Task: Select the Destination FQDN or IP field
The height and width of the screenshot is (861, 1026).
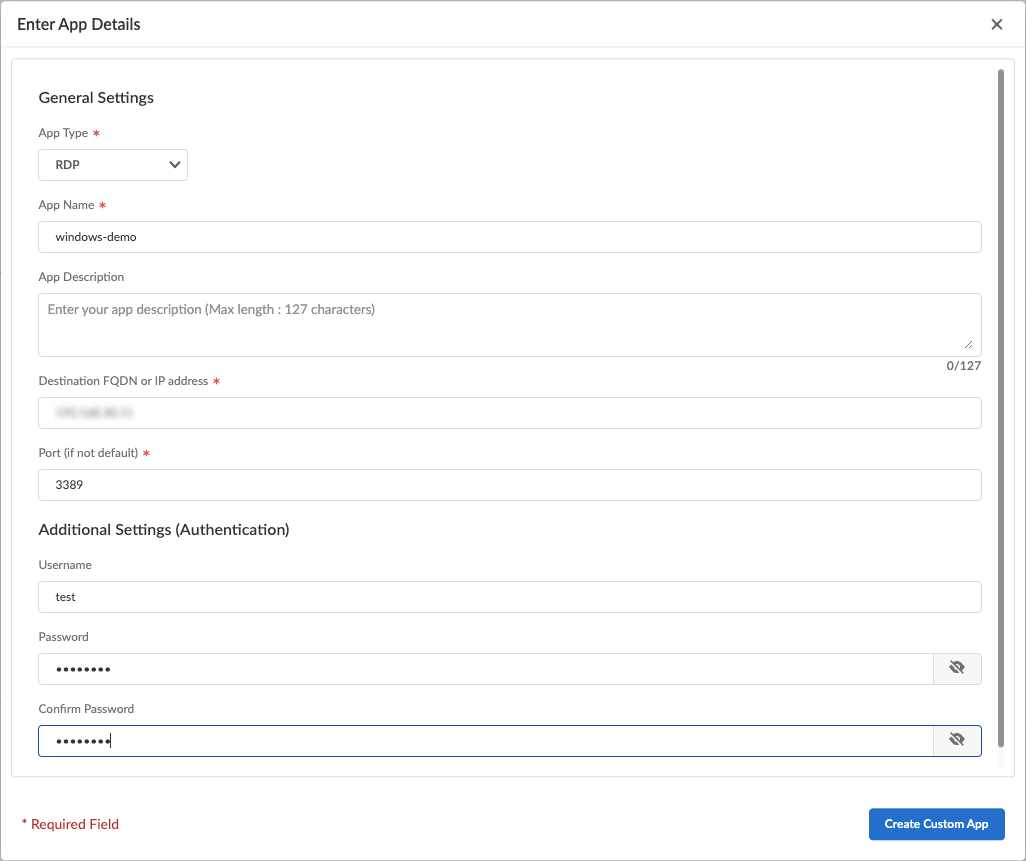Action: pos(509,413)
